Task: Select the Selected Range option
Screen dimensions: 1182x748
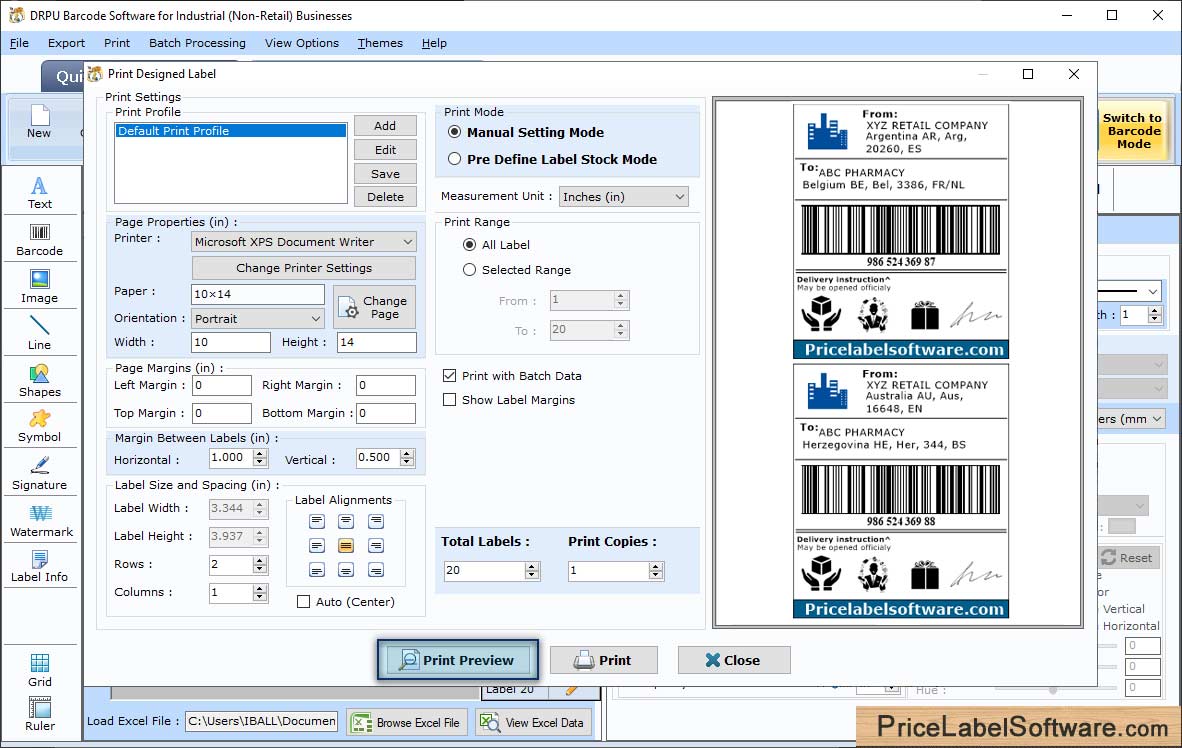Action: 470,270
